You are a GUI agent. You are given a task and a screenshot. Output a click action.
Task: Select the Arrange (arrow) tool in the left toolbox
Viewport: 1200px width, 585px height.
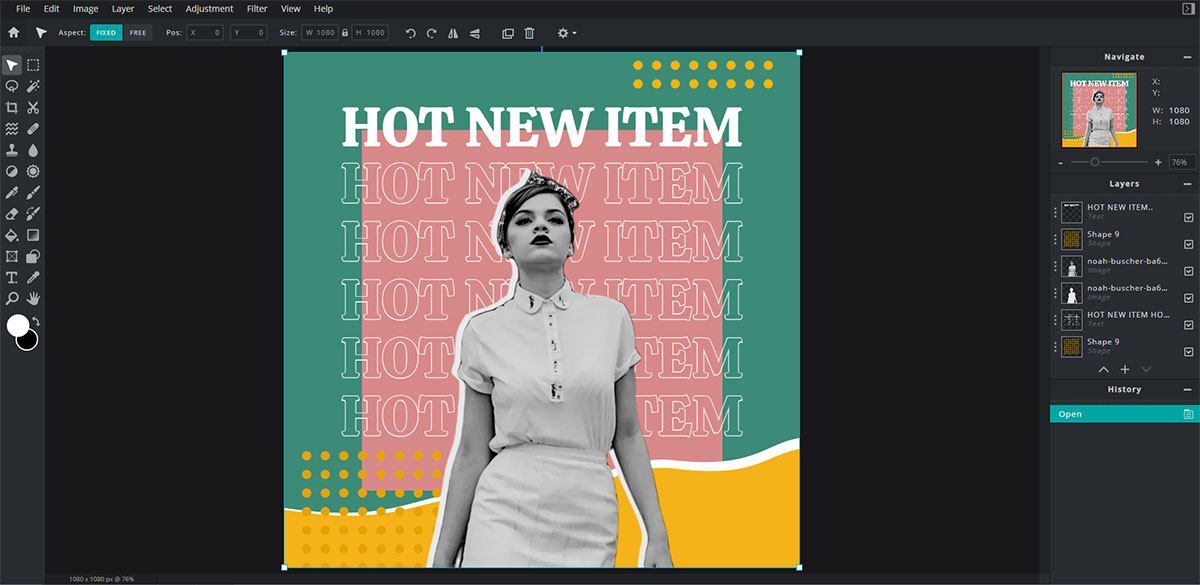(12, 65)
